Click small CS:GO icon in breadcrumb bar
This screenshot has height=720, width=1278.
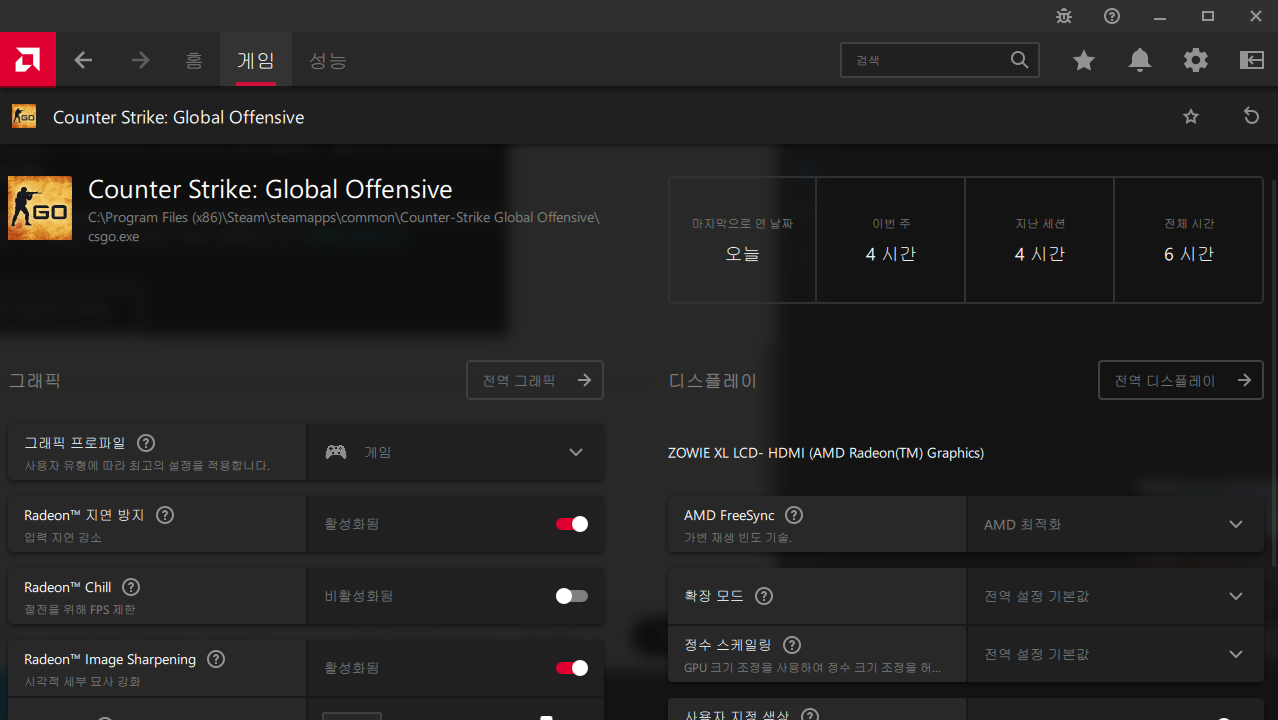tap(24, 116)
